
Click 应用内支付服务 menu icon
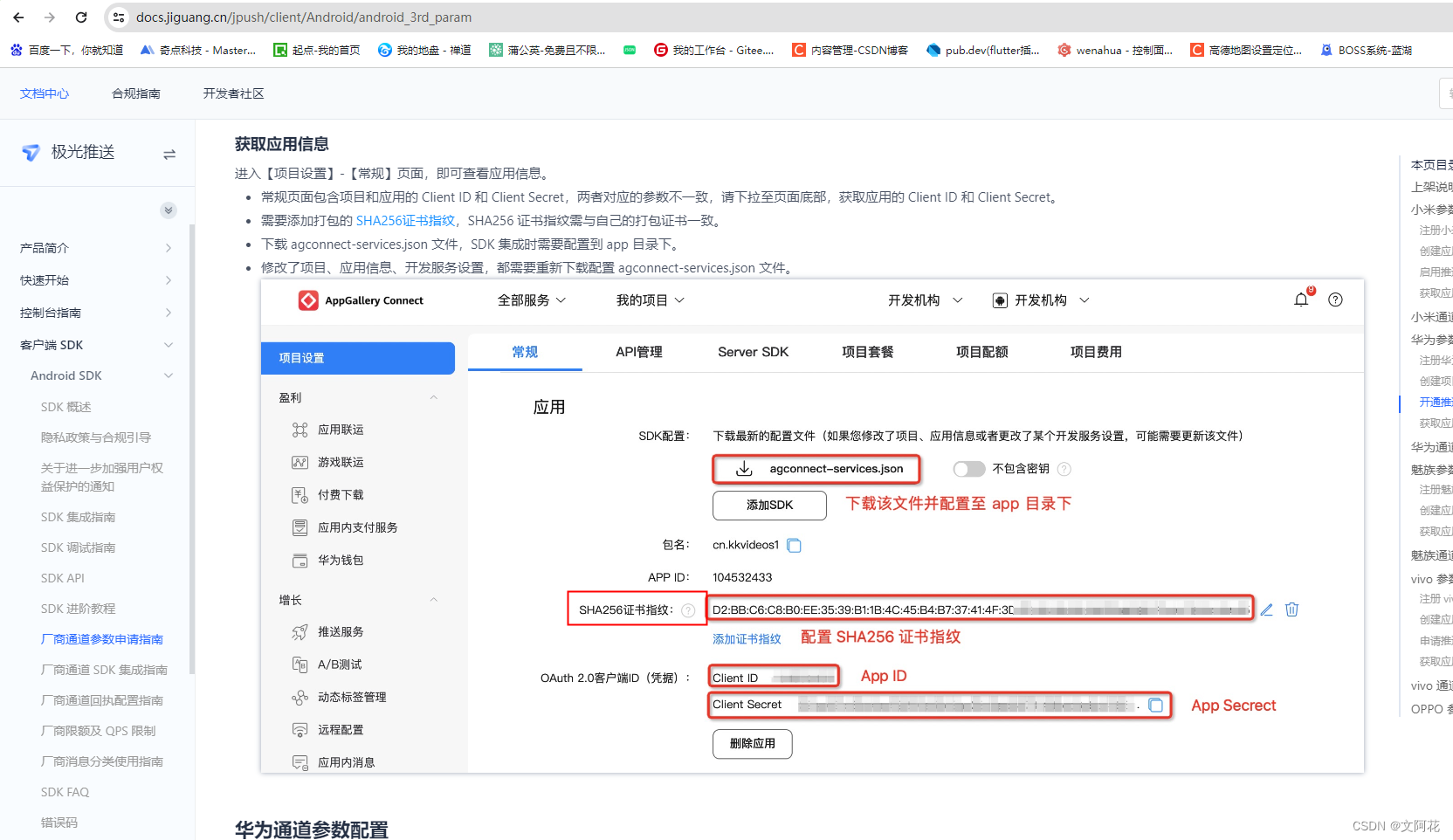point(300,527)
